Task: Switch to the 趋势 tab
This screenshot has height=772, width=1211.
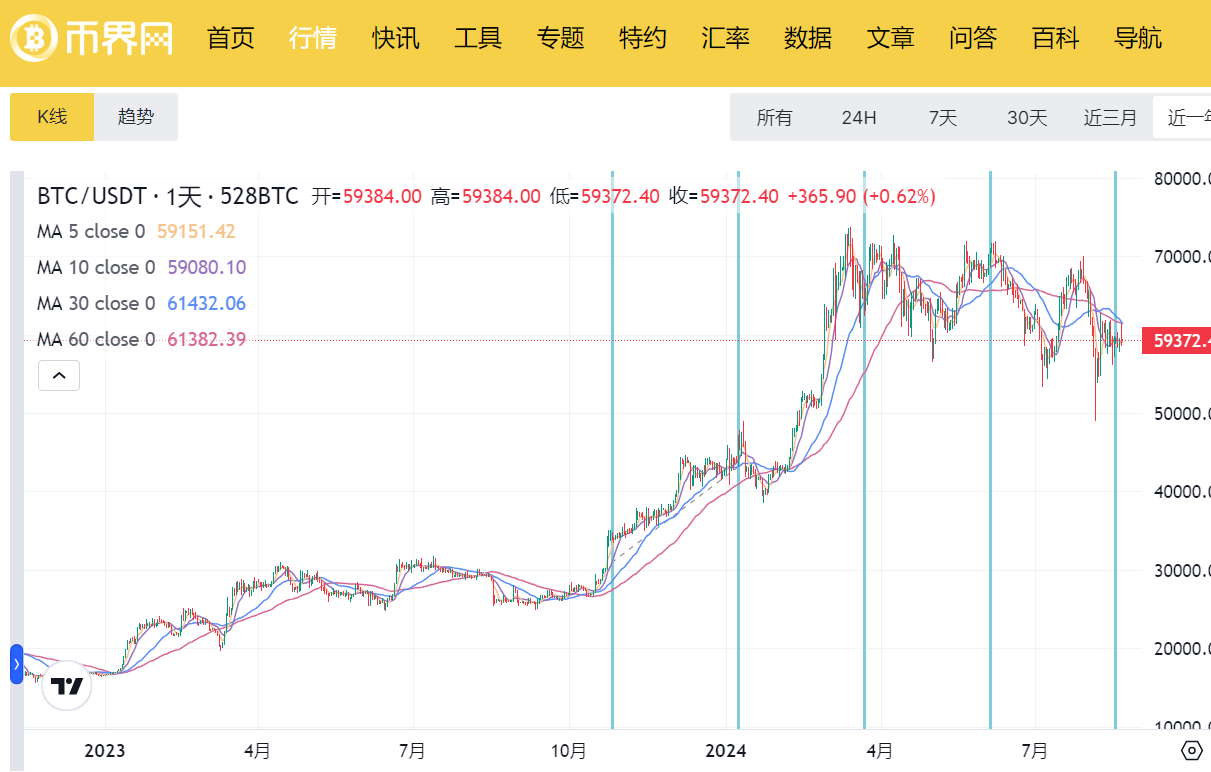Action: (135, 116)
